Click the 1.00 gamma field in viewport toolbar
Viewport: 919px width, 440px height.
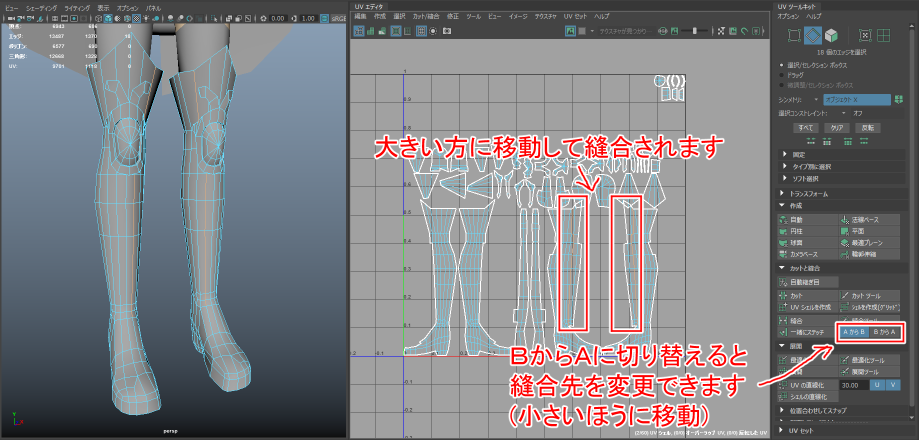click(307, 18)
